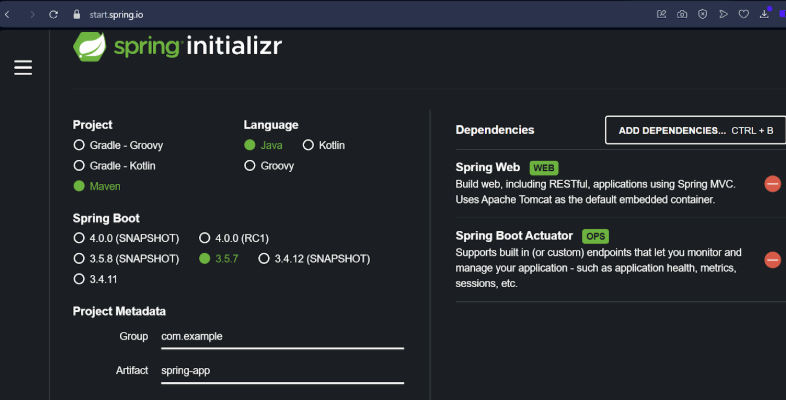Remove the Spring Web dependency
The image size is (786, 400).
[x=772, y=184]
